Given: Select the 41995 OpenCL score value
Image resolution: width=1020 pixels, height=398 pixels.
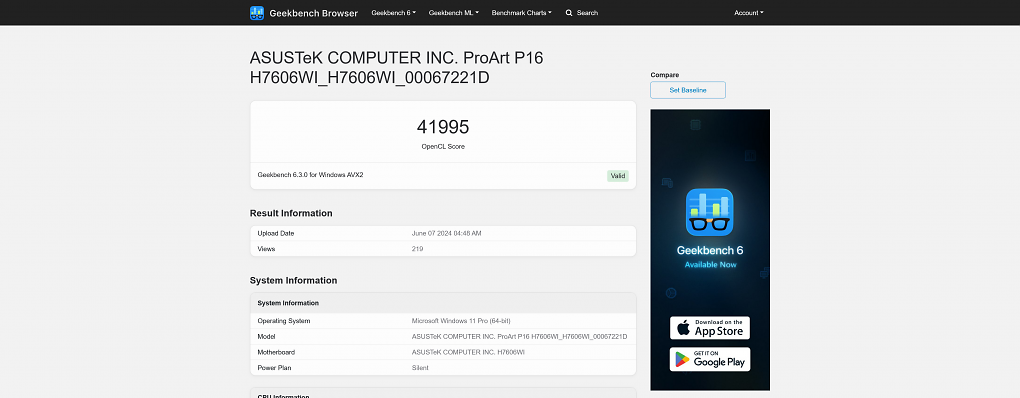Looking at the screenshot, I should [x=443, y=127].
